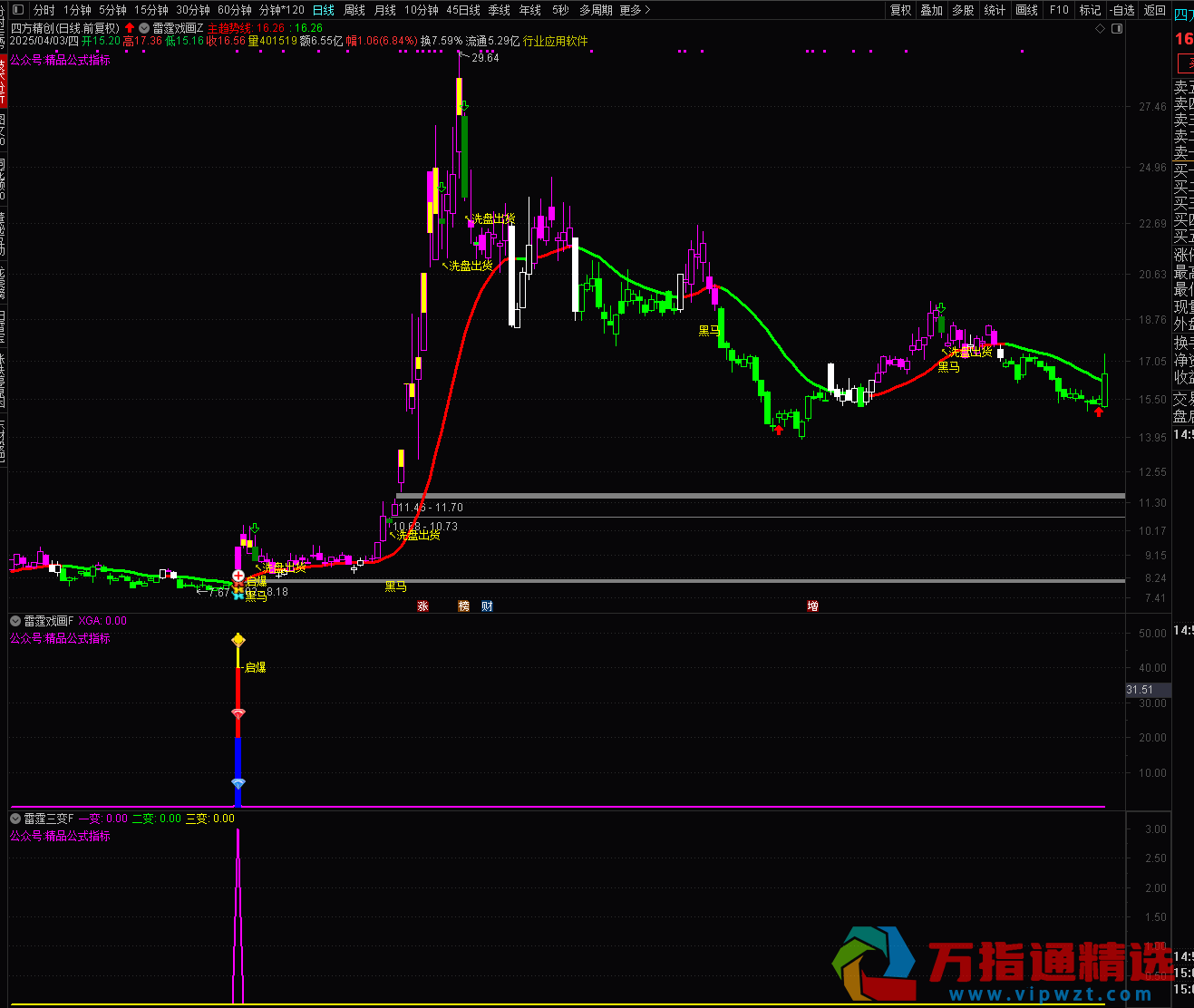Viewport: 1194px width, 1008px height.
Task: Click the 三变: 0.00 indicator value
Action: tap(210, 819)
